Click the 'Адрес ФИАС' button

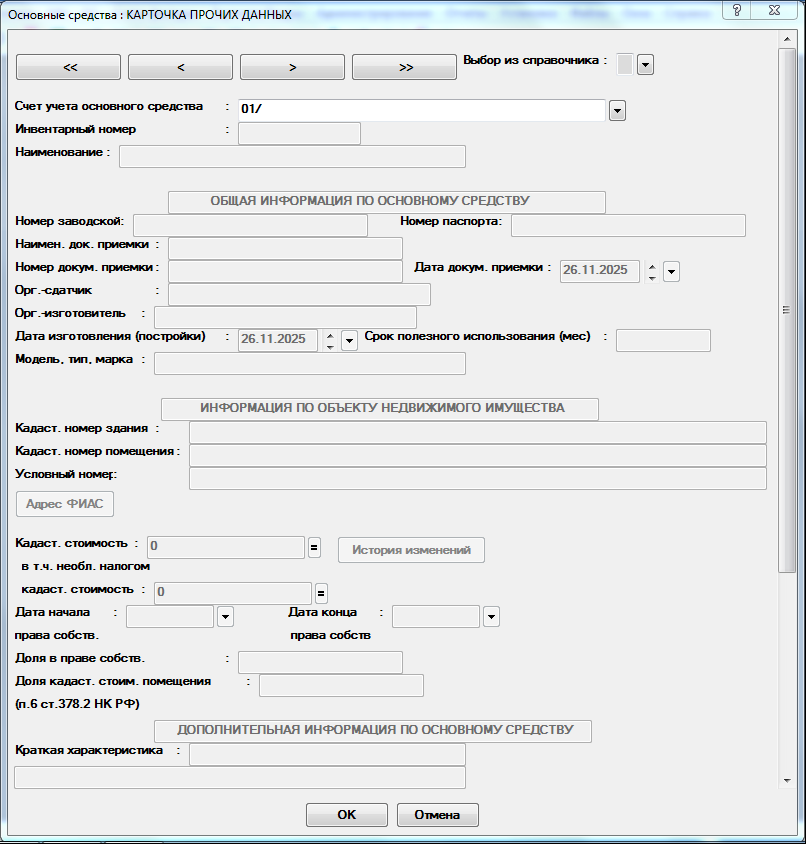pos(64,504)
